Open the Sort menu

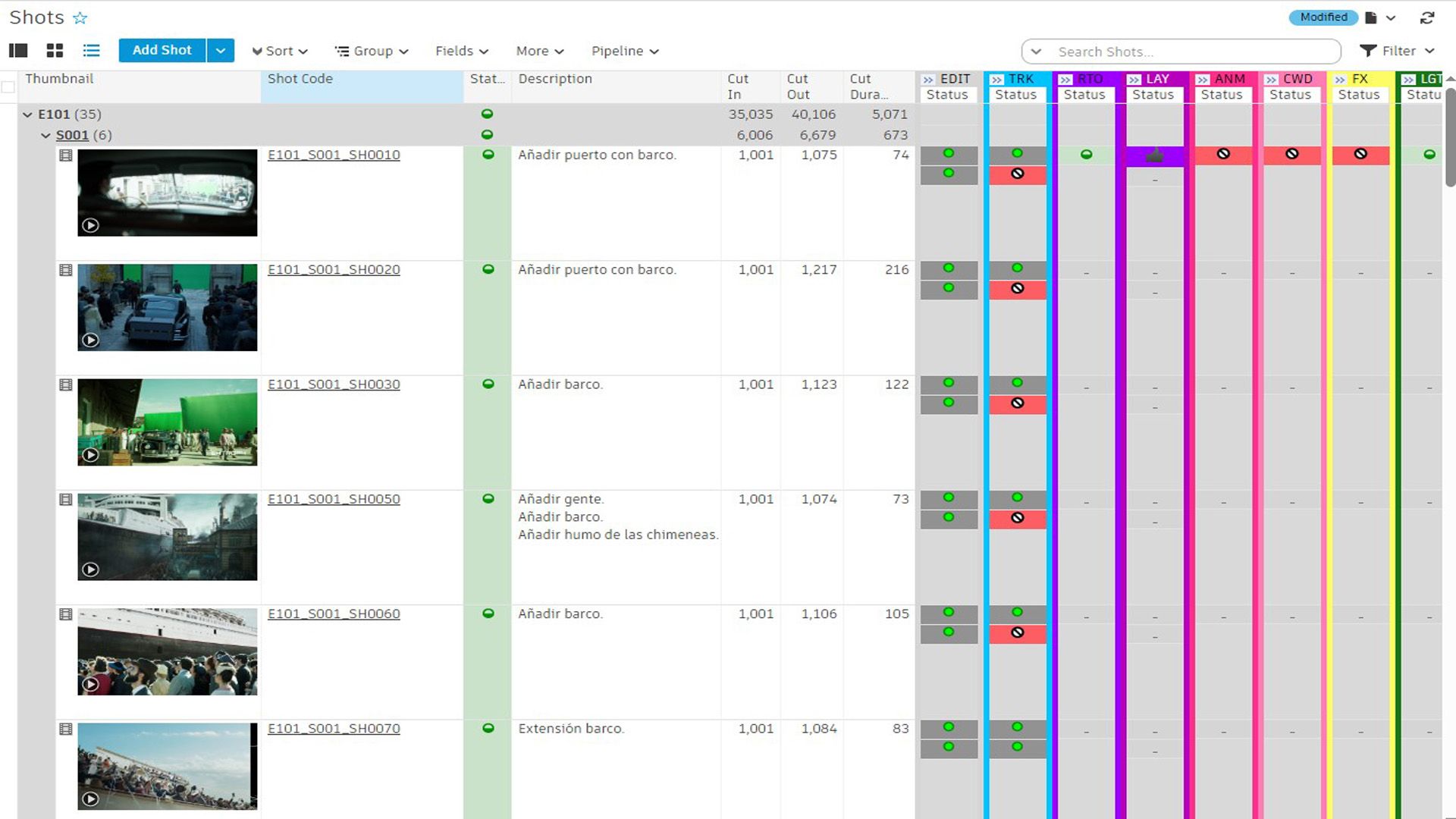click(x=280, y=51)
